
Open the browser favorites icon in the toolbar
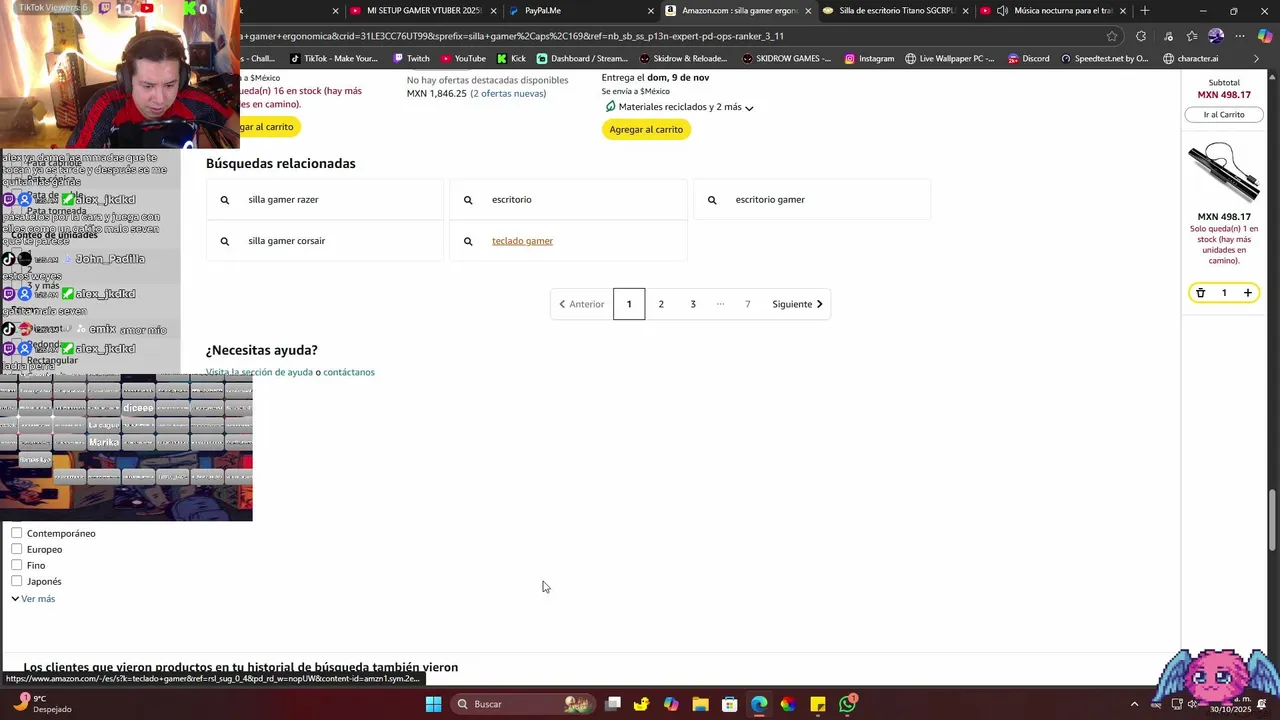point(1192,36)
